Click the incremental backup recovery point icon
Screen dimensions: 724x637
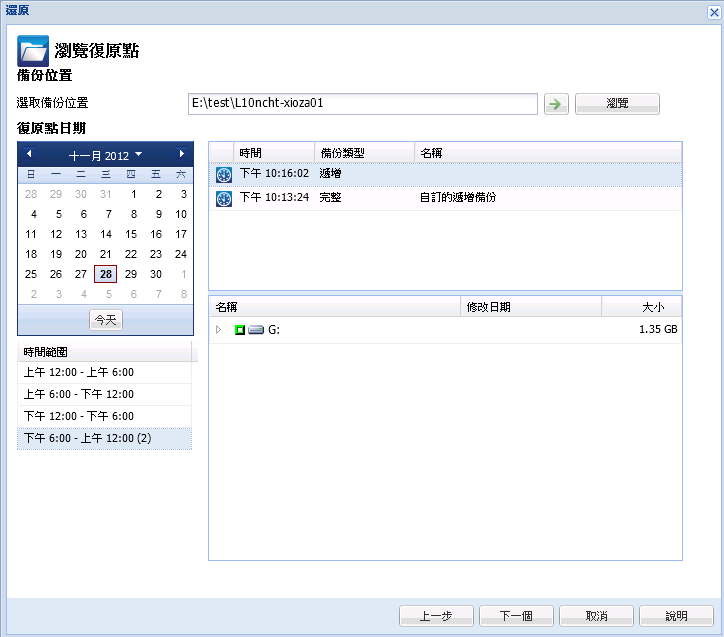pyautogui.click(x=224, y=174)
